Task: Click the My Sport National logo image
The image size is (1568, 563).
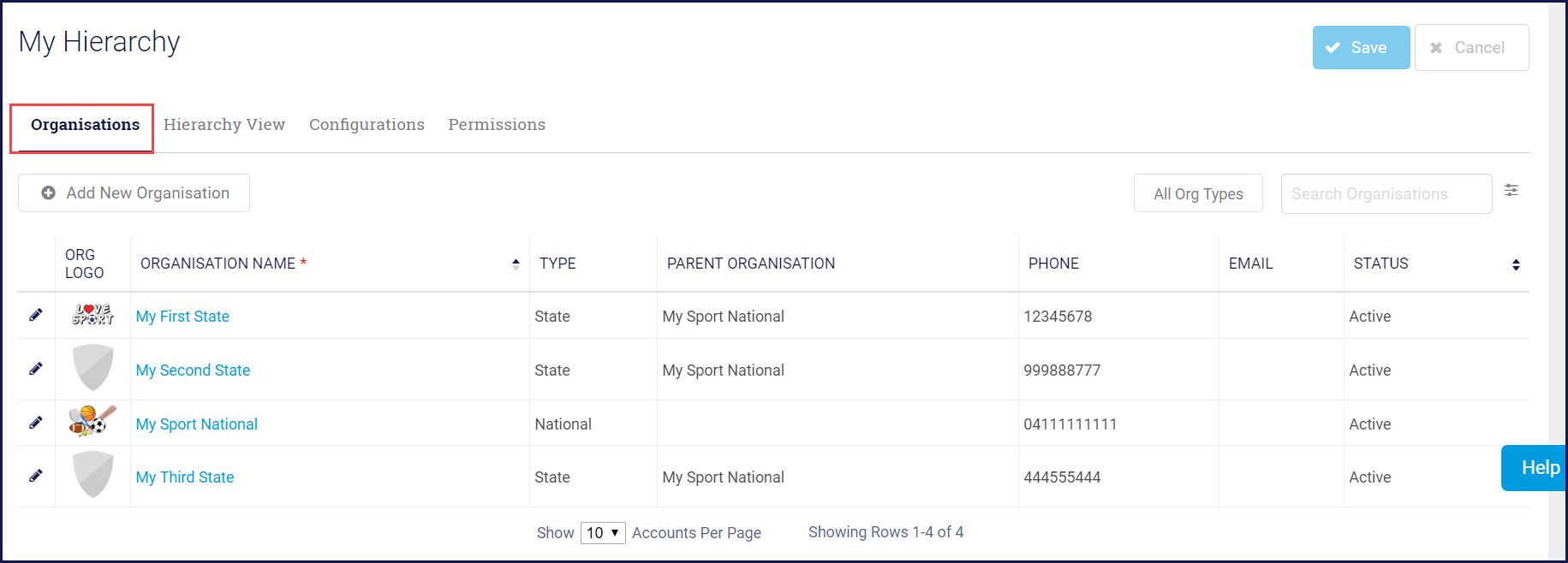Action: pyautogui.click(x=92, y=421)
